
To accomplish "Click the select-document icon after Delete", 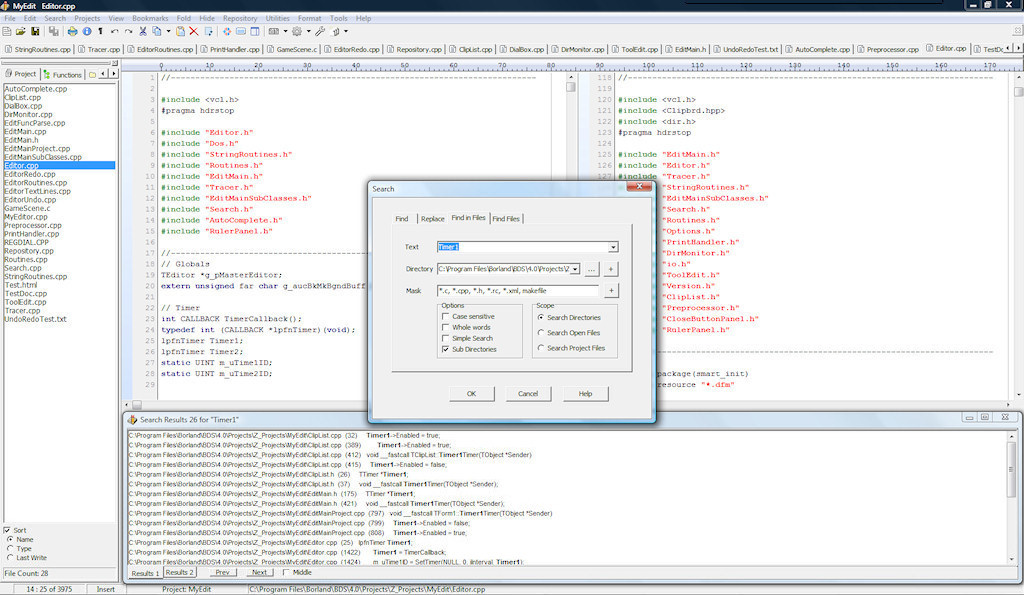I will coord(209,31).
